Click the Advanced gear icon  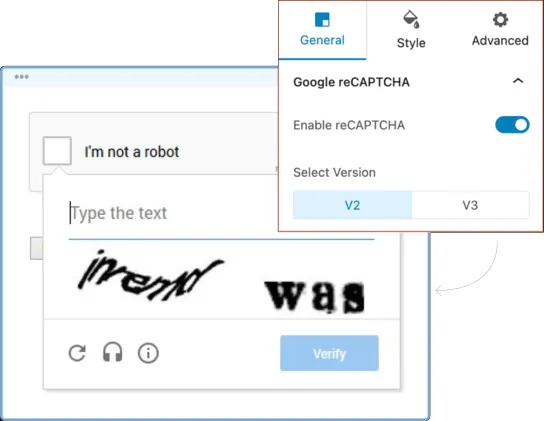(x=500, y=19)
